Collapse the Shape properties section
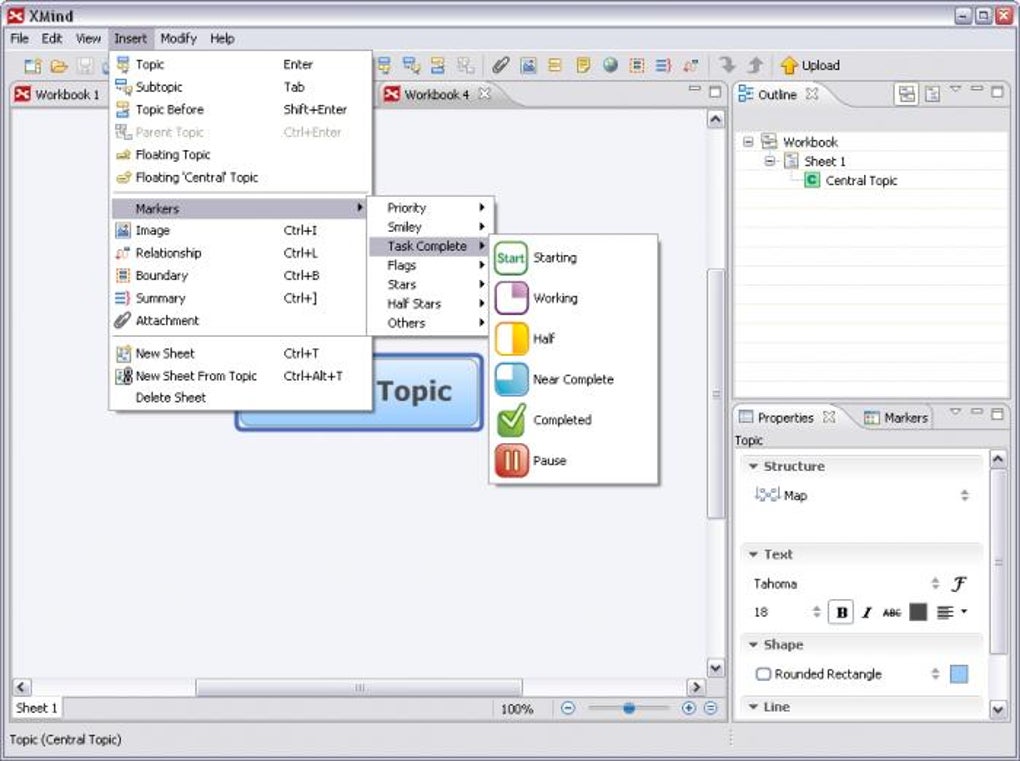 pos(753,645)
